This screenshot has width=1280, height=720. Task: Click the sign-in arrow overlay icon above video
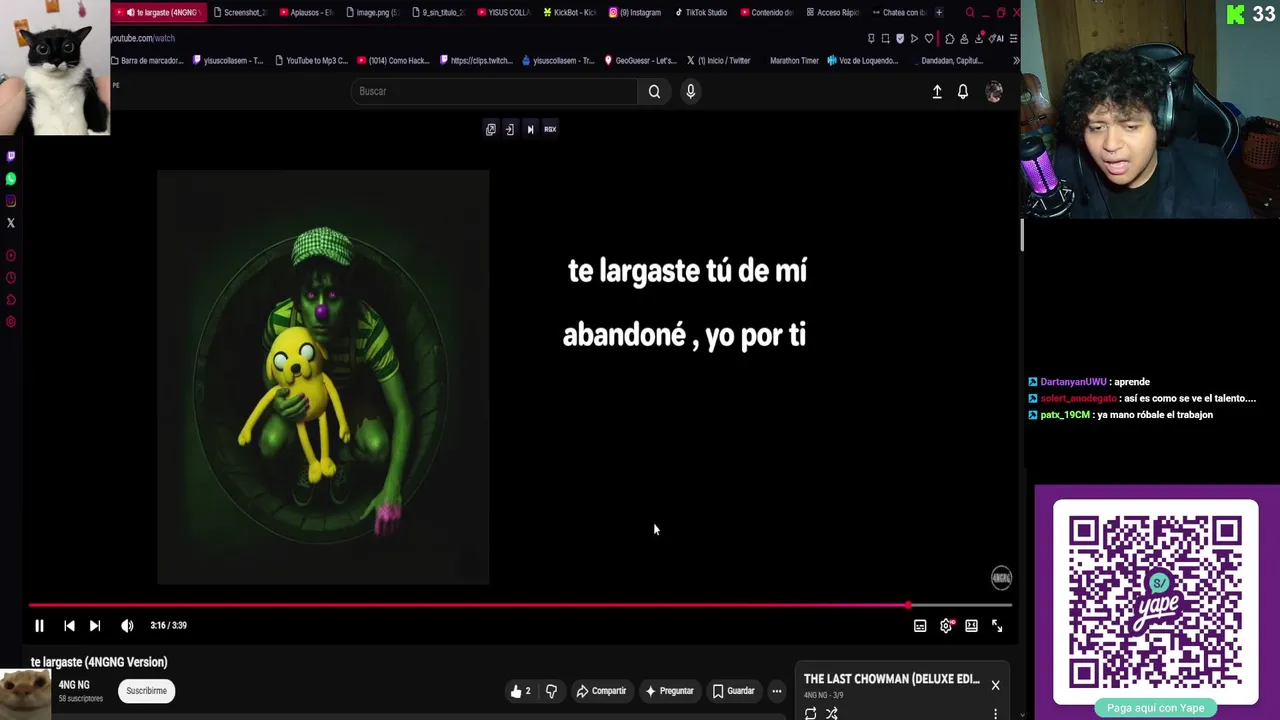click(509, 129)
